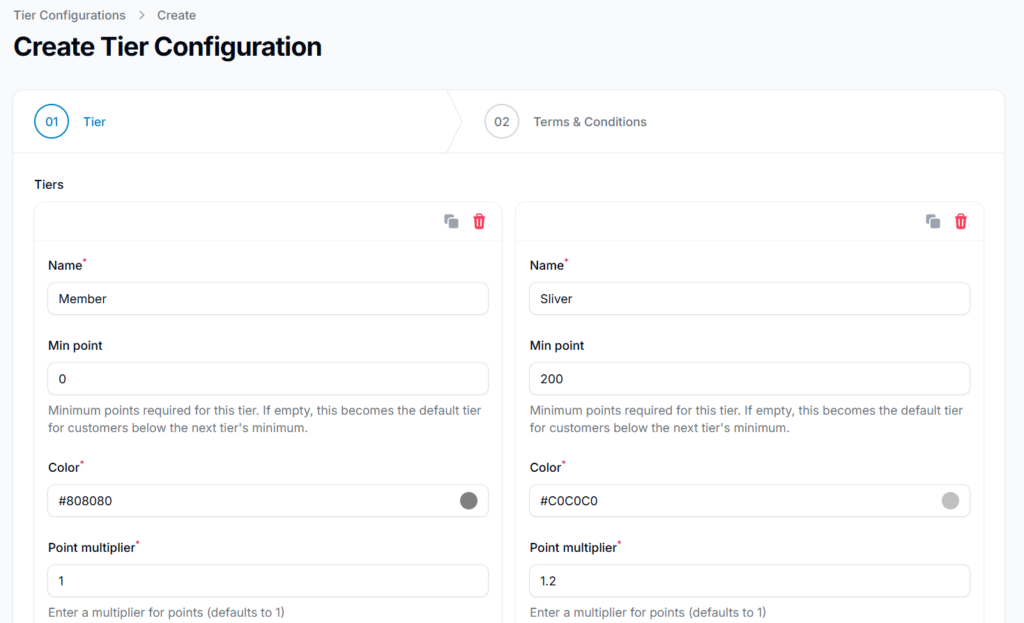Image resolution: width=1024 pixels, height=623 pixels.
Task: Focus the Member name input field
Action: tap(268, 298)
